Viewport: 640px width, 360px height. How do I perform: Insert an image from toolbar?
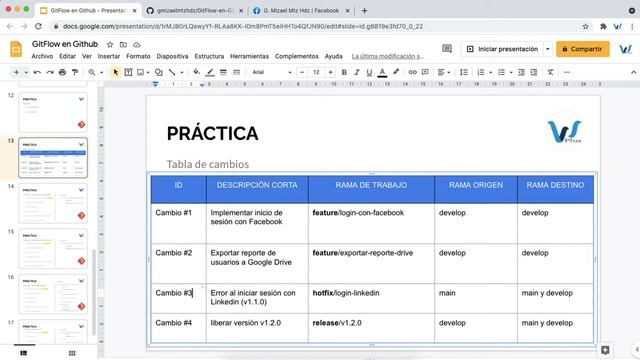coord(140,72)
